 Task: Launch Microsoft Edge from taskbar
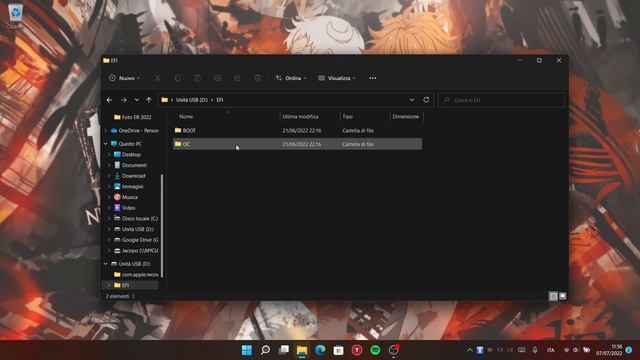coord(320,350)
